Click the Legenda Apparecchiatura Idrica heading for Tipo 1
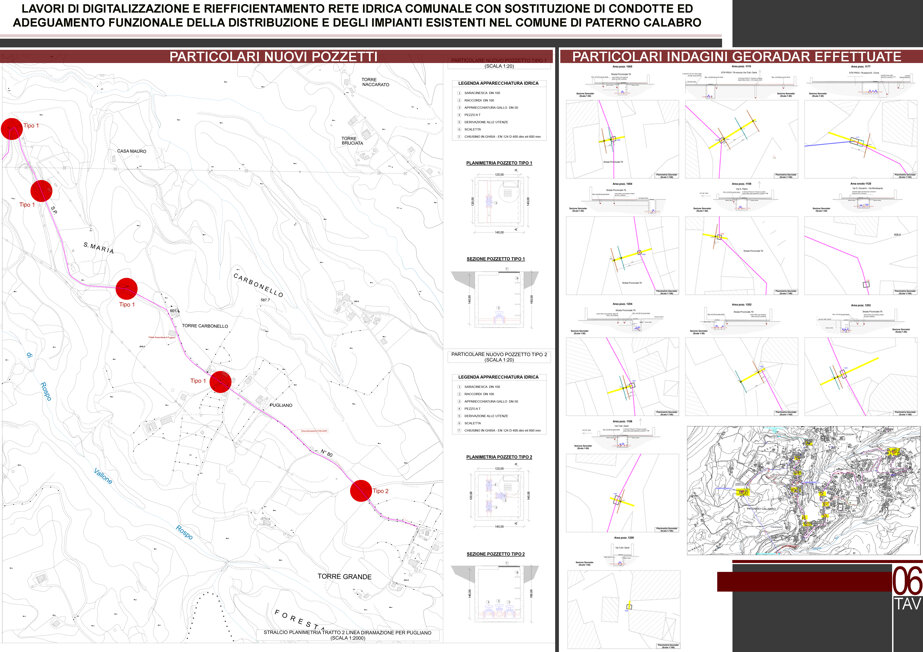 click(499, 84)
